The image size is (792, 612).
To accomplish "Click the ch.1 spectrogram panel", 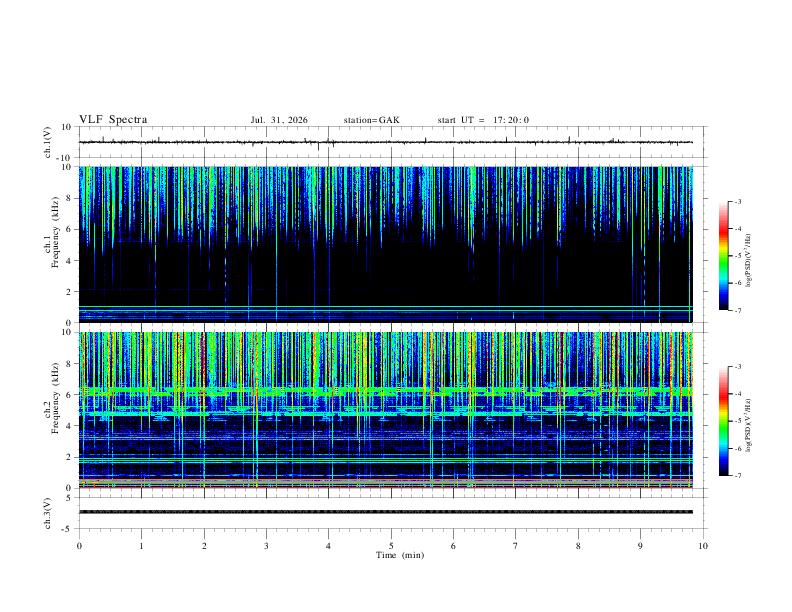I will [386, 244].
